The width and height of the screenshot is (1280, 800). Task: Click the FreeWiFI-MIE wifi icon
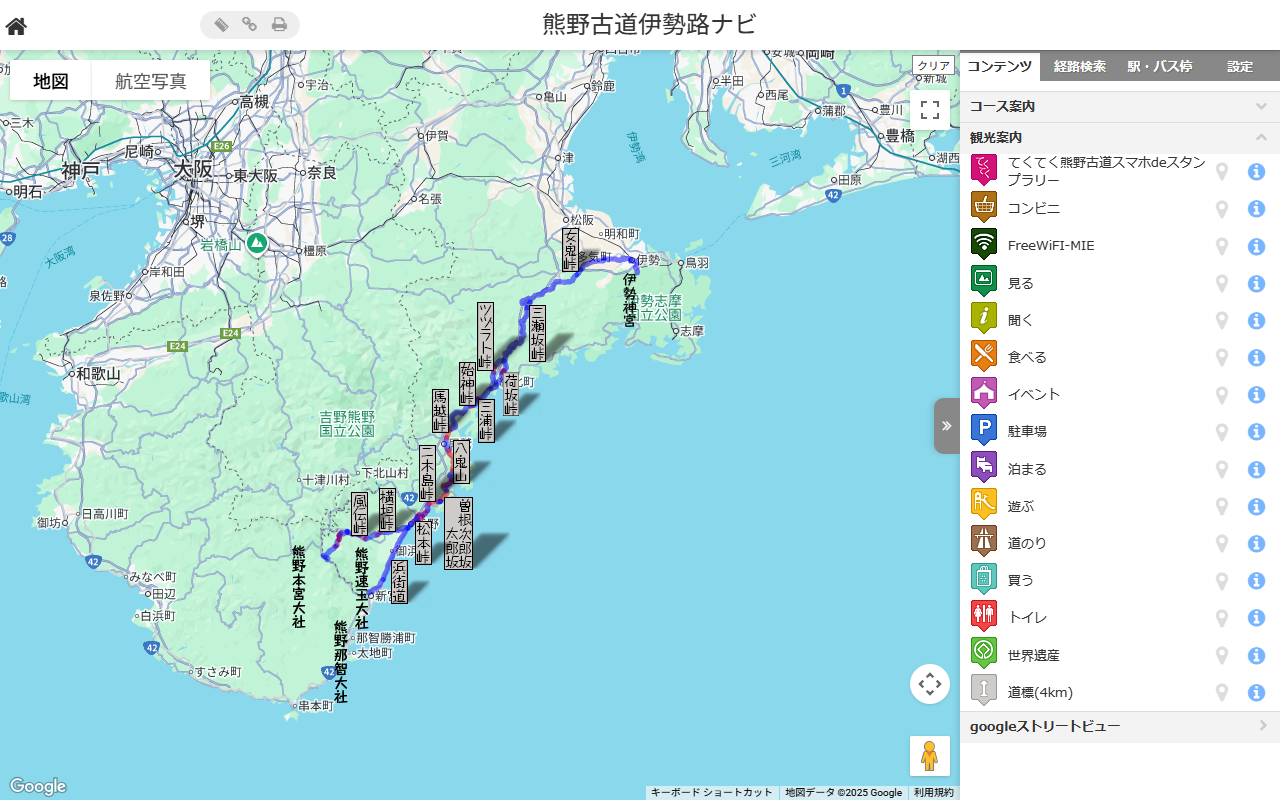(x=984, y=245)
